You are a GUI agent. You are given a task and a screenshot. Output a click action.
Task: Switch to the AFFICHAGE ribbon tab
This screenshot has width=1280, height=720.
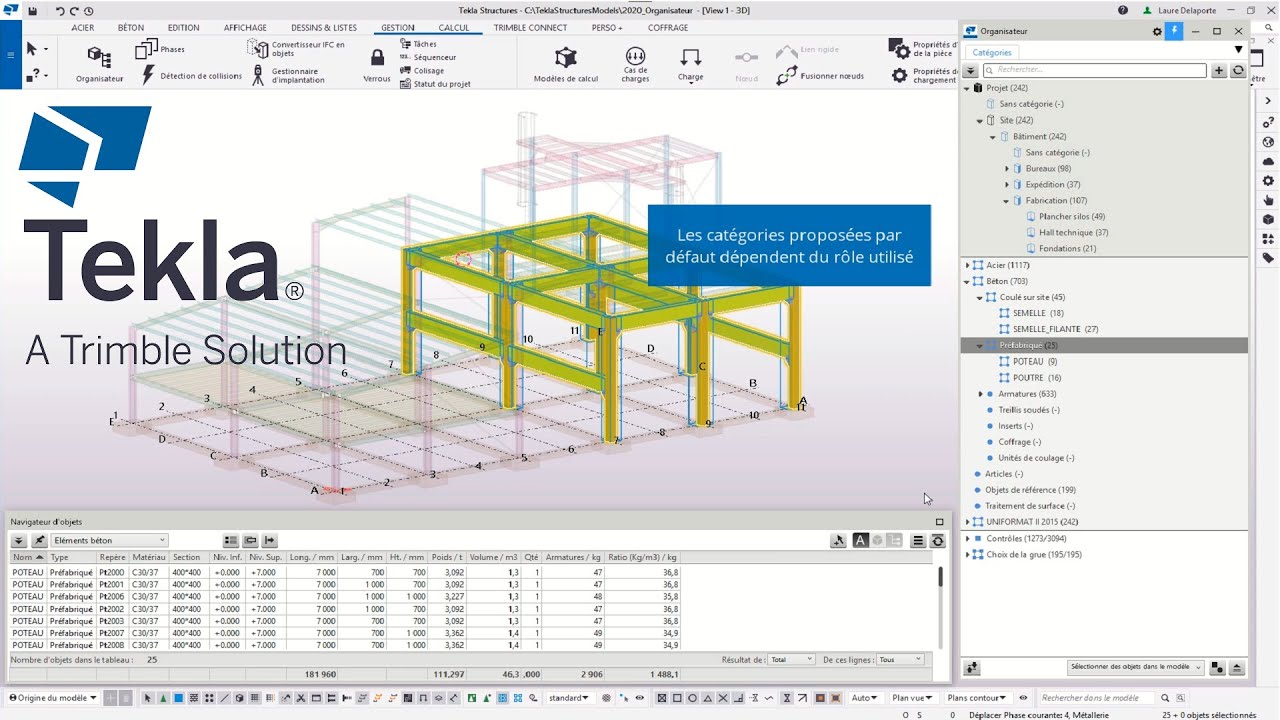tap(245, 28)
